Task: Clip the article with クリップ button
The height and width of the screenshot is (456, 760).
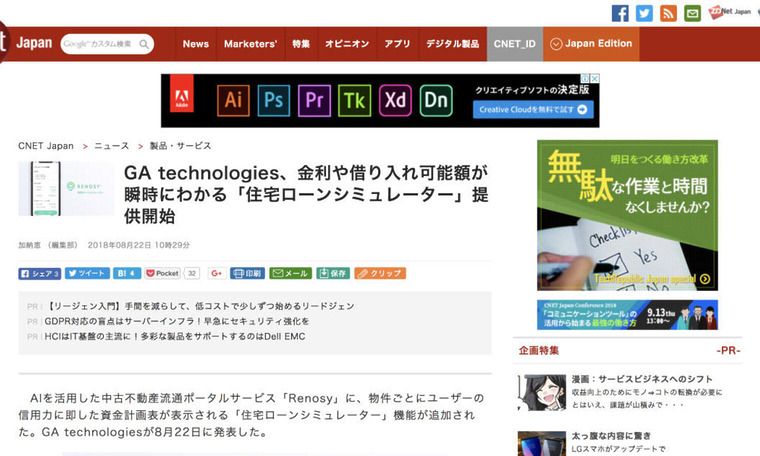Action: point(380,273)
